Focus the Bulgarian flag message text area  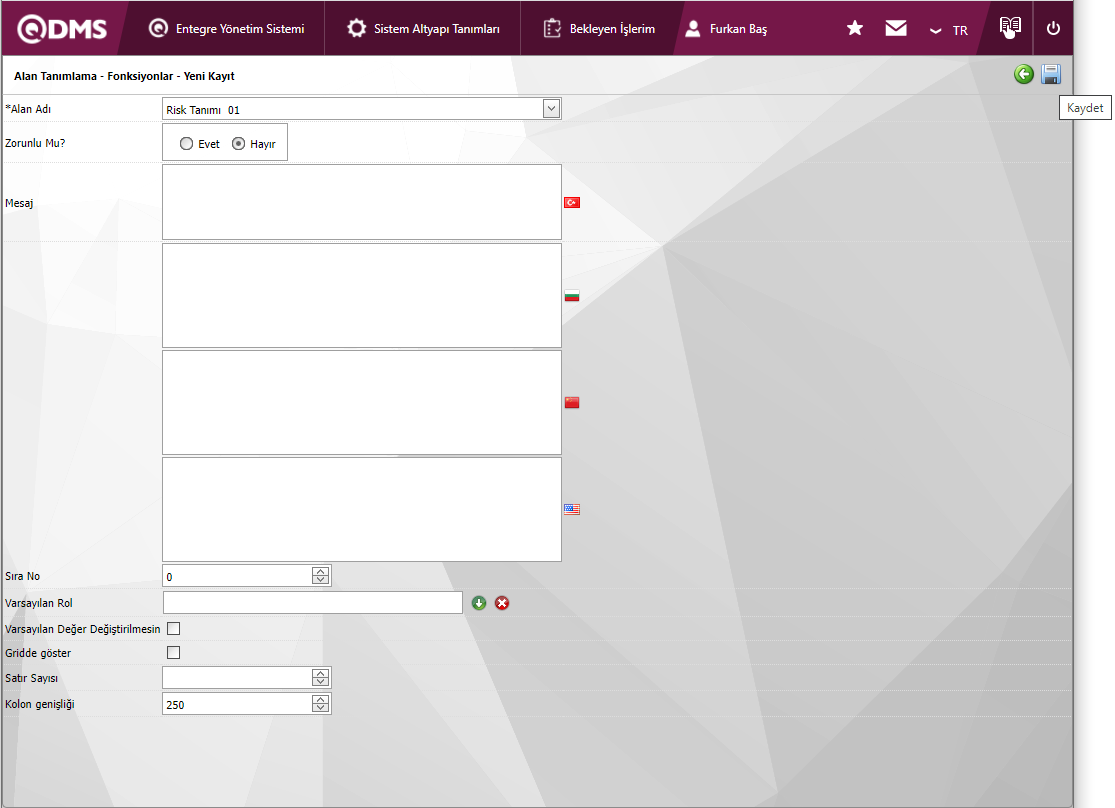[362, 295]
